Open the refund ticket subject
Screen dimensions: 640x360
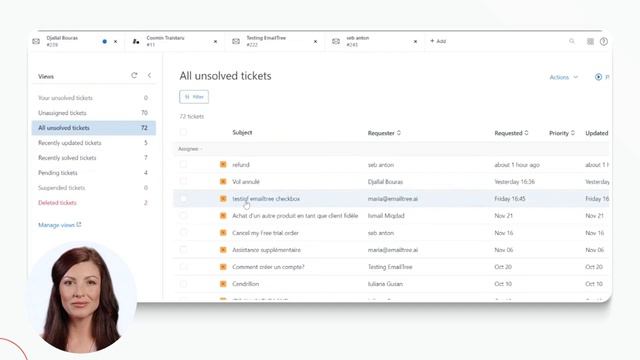(x=241, y=165)
